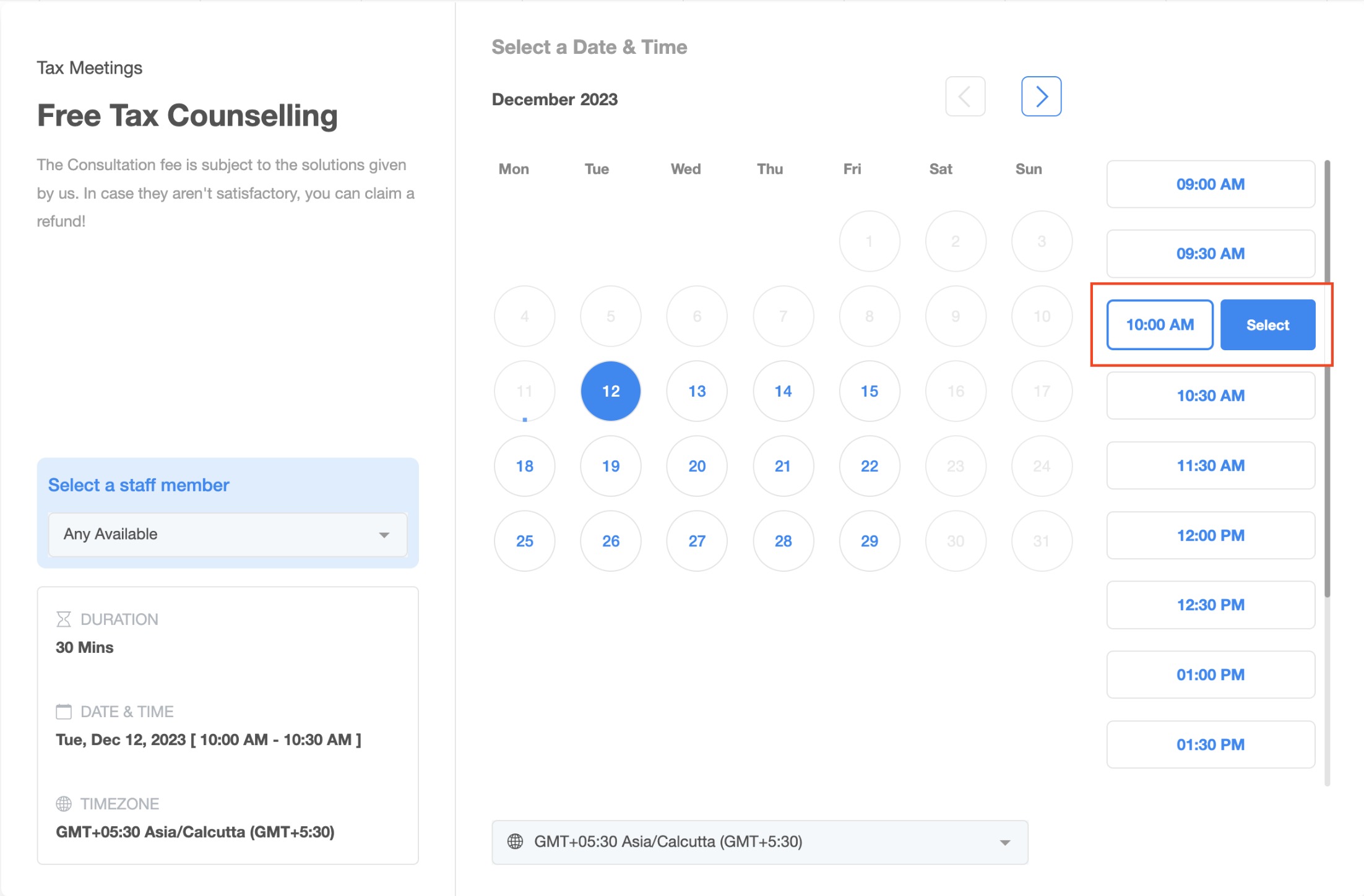Open the Any Available staff dropdown
Viewport: 1364px width, 896px height.
(227, 534)
